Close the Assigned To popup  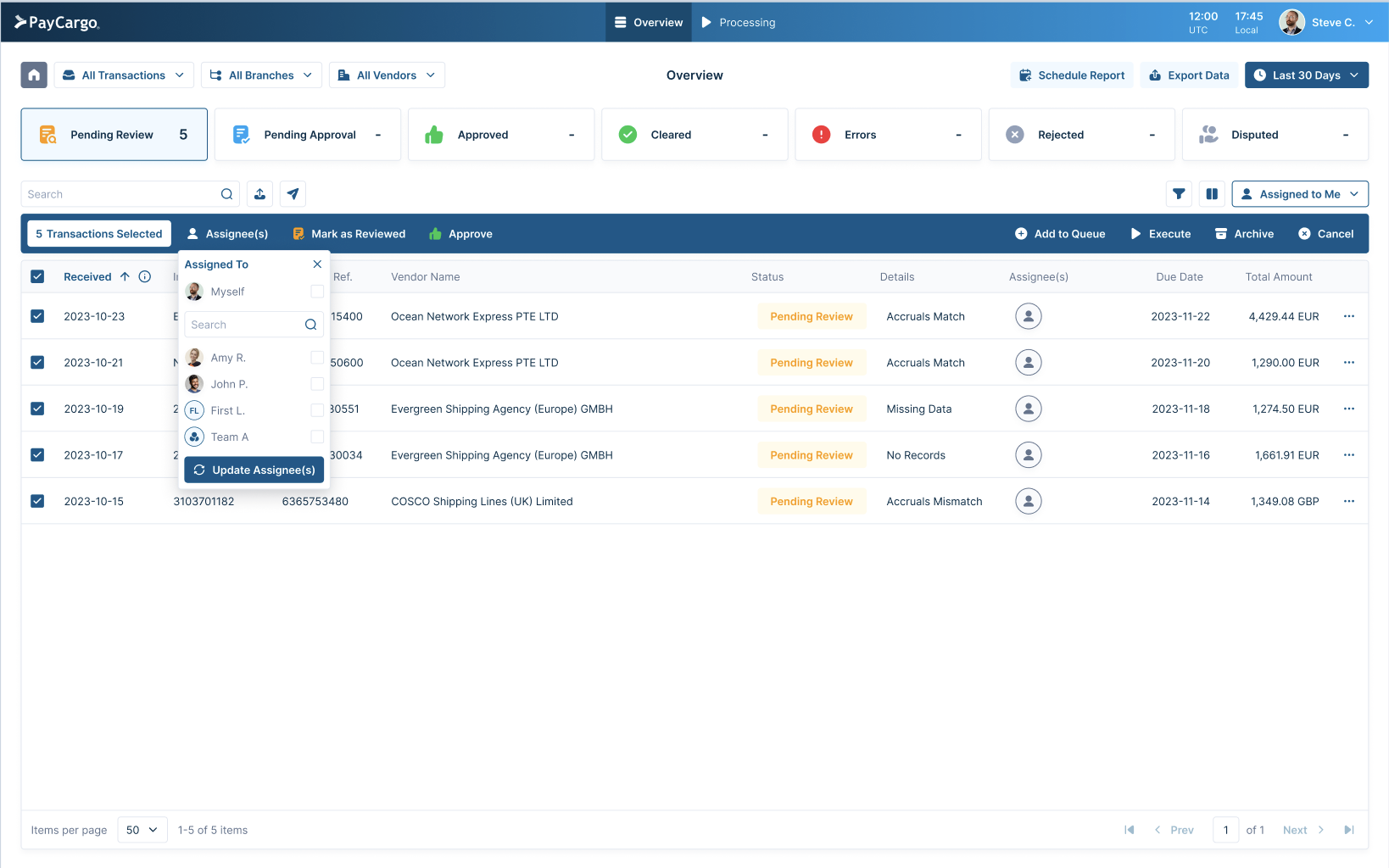point(317,264)
